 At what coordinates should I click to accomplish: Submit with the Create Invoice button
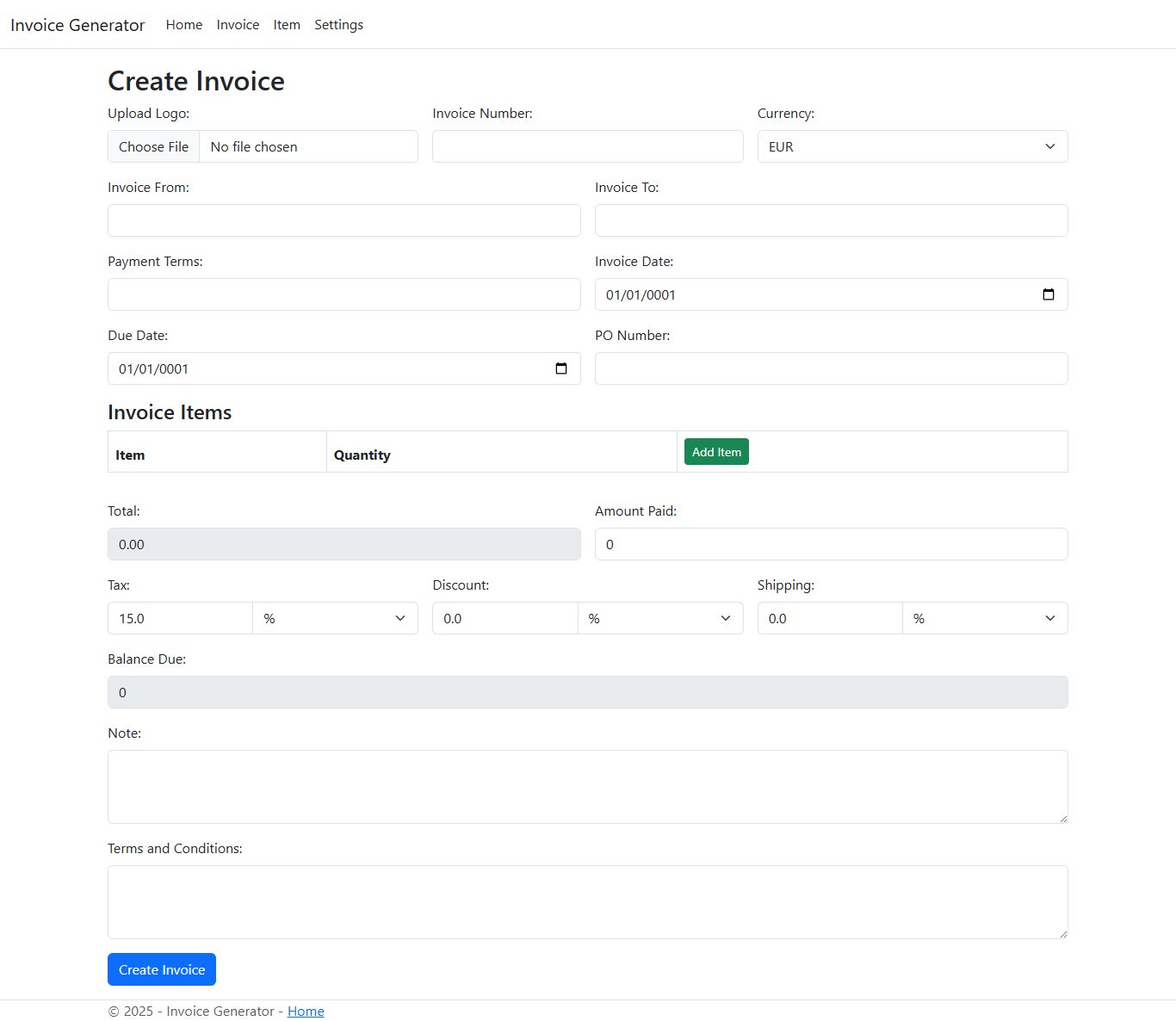pos(162,969)
